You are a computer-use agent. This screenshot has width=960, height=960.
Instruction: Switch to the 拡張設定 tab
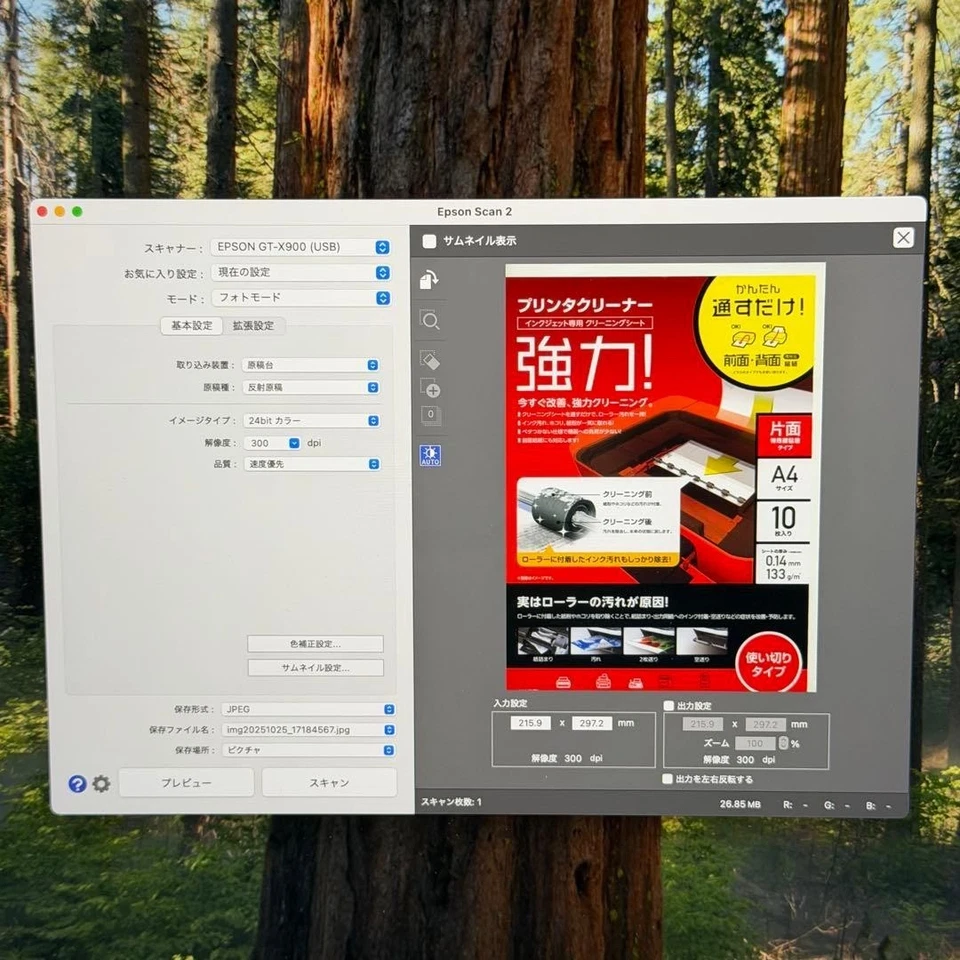[253, 326]
